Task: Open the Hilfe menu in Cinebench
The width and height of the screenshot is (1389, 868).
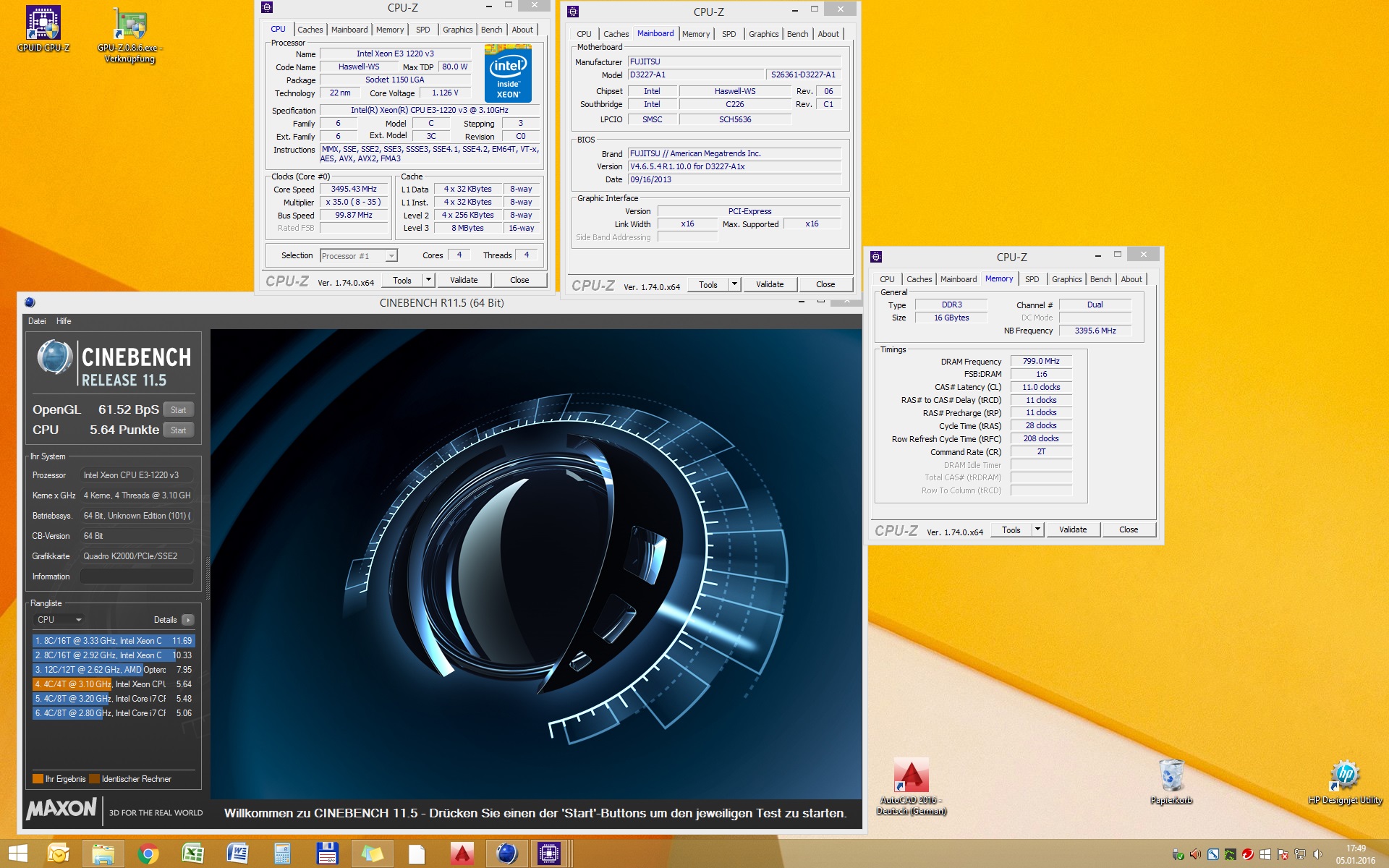Action: coord(64,321)
